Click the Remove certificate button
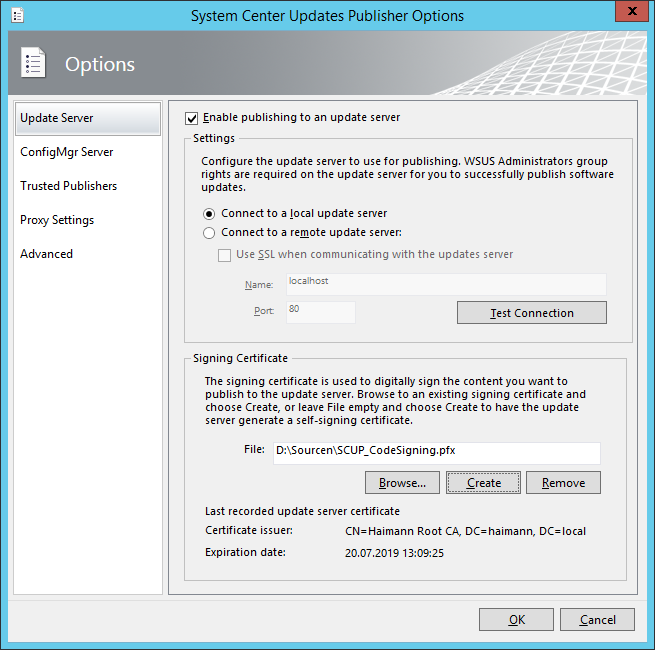The width and height of the screenshot is (655, 650). click(564, 483)
